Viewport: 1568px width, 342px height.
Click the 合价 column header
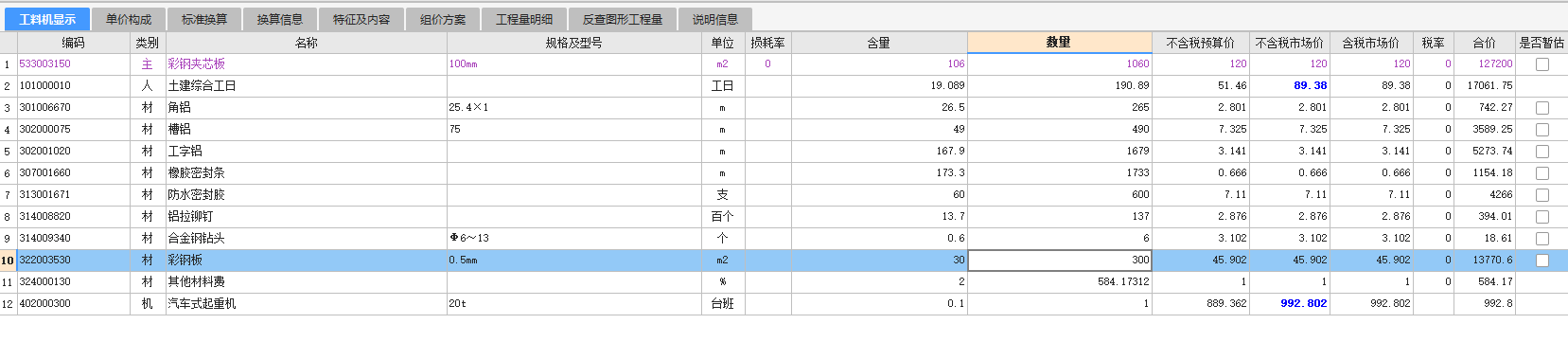[x=1485, y=43]
